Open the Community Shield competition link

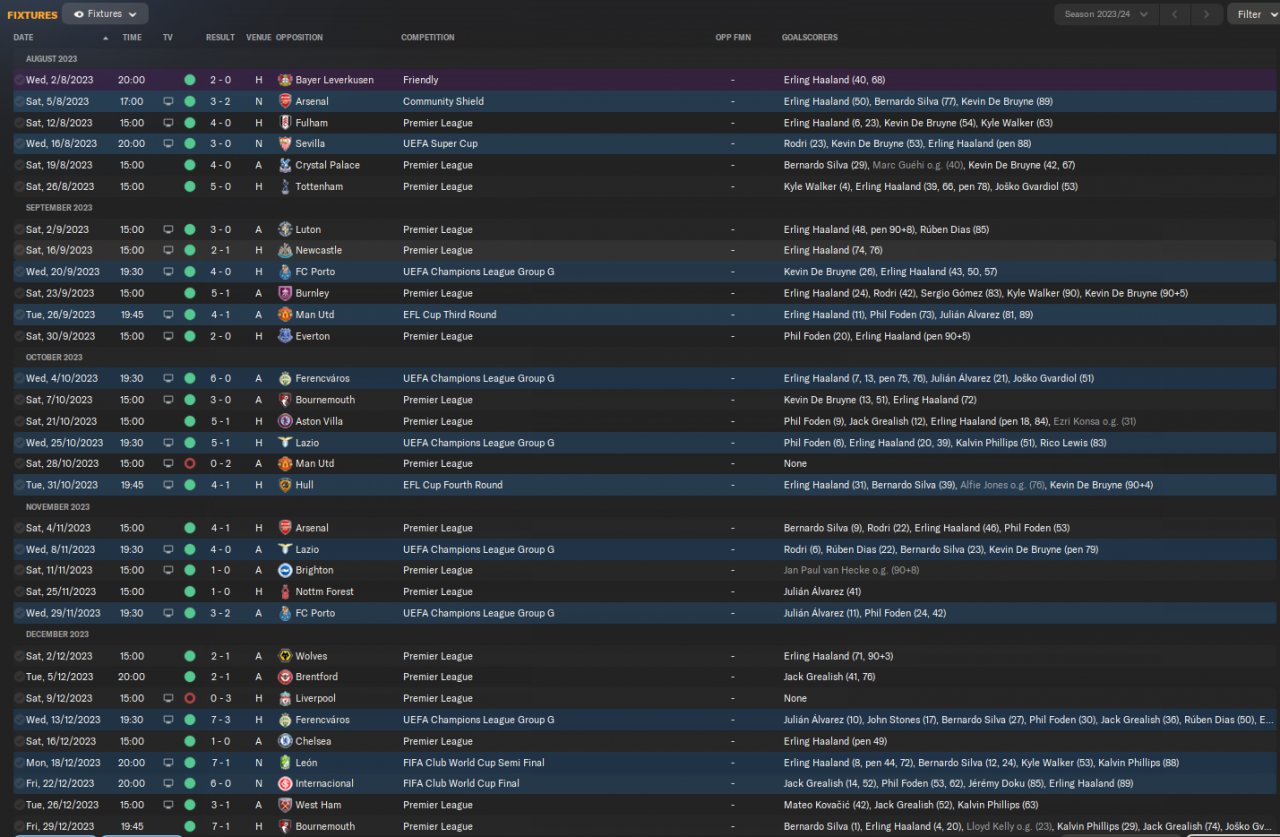pyautogui.click(x=443, y=102)
